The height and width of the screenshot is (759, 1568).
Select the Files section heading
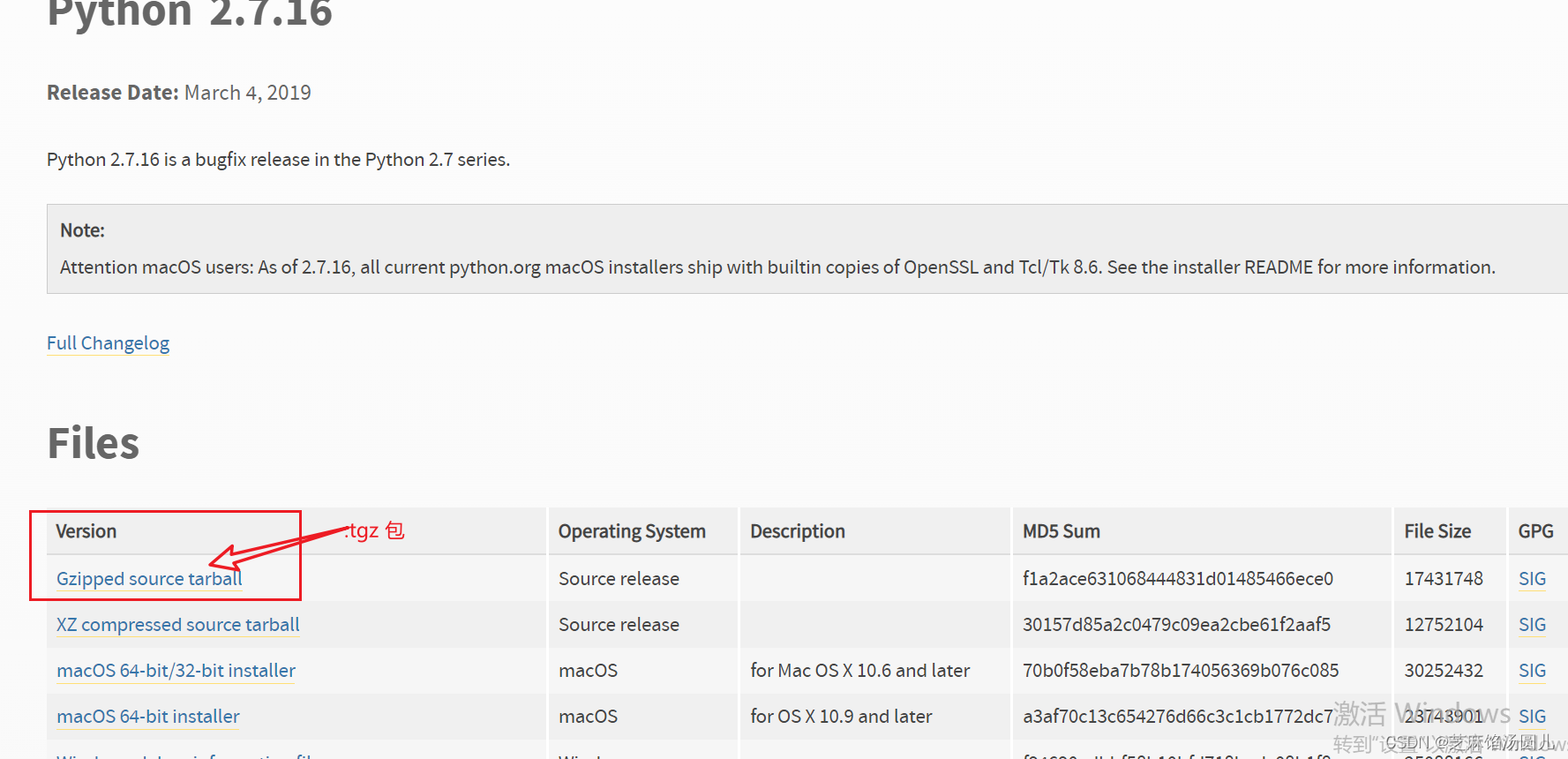tap(94, 443)
